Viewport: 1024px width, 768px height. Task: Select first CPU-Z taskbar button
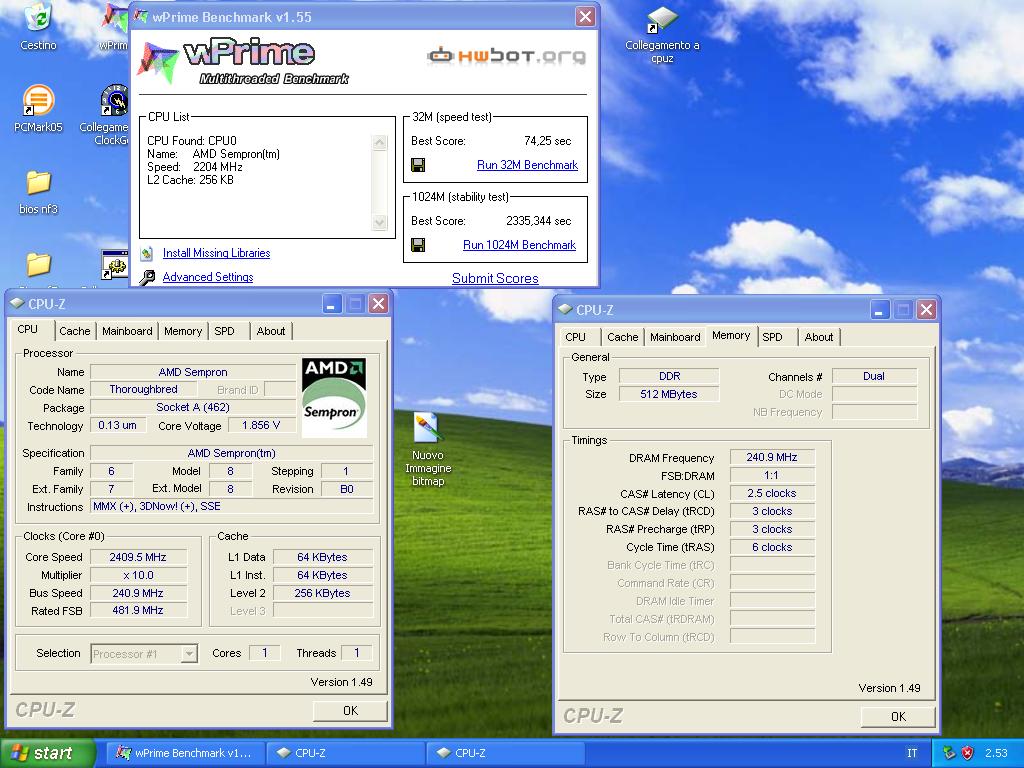tap(345, 753)
